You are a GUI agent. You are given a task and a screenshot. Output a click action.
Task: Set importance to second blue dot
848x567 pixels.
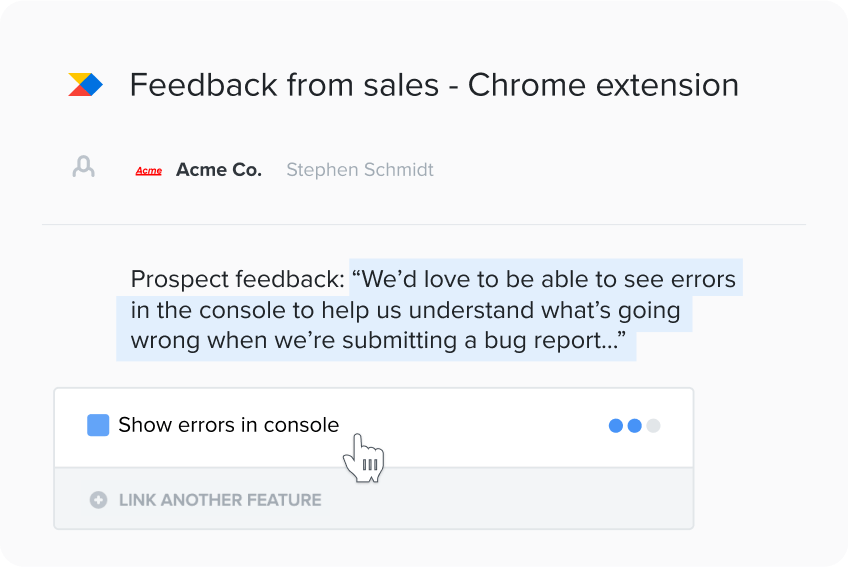pyautogui.click(x=634, y=426)
